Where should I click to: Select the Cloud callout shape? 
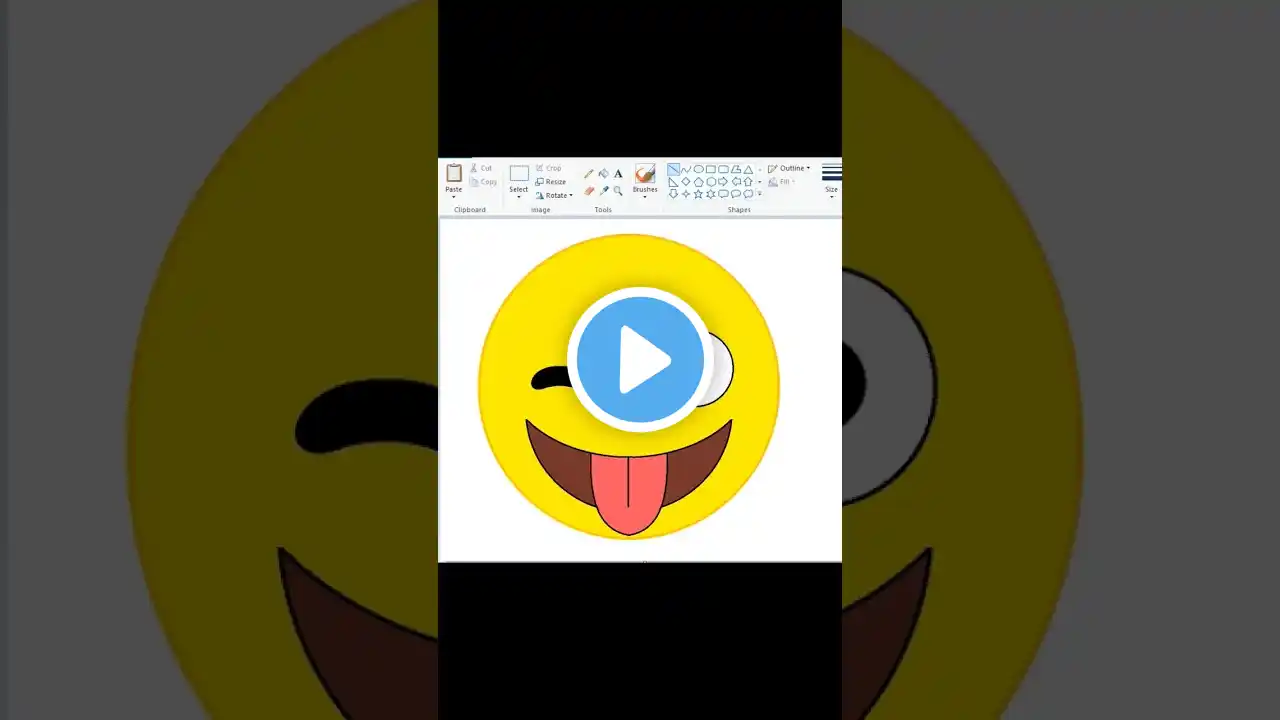pos(748,194)
